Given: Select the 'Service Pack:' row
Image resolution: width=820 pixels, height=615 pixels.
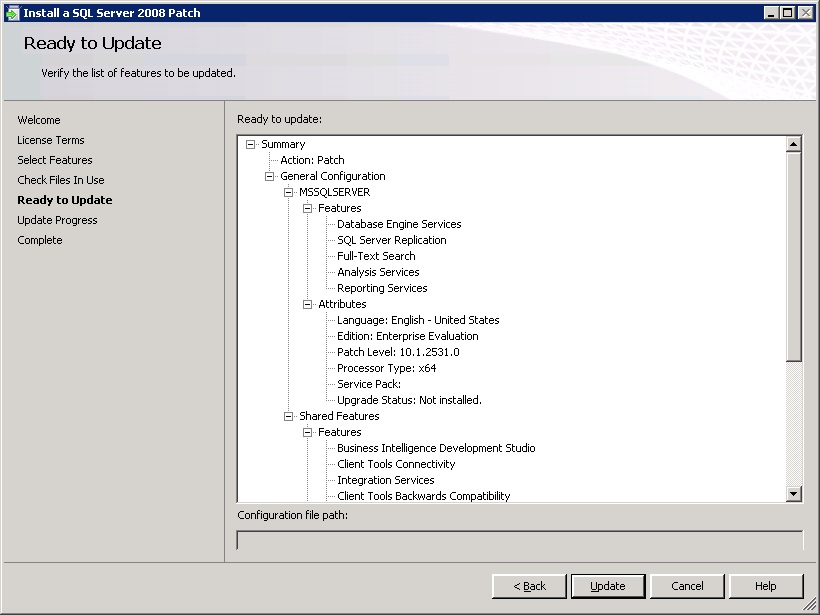Looking at the screenshot, I should (x=369, y=384).
